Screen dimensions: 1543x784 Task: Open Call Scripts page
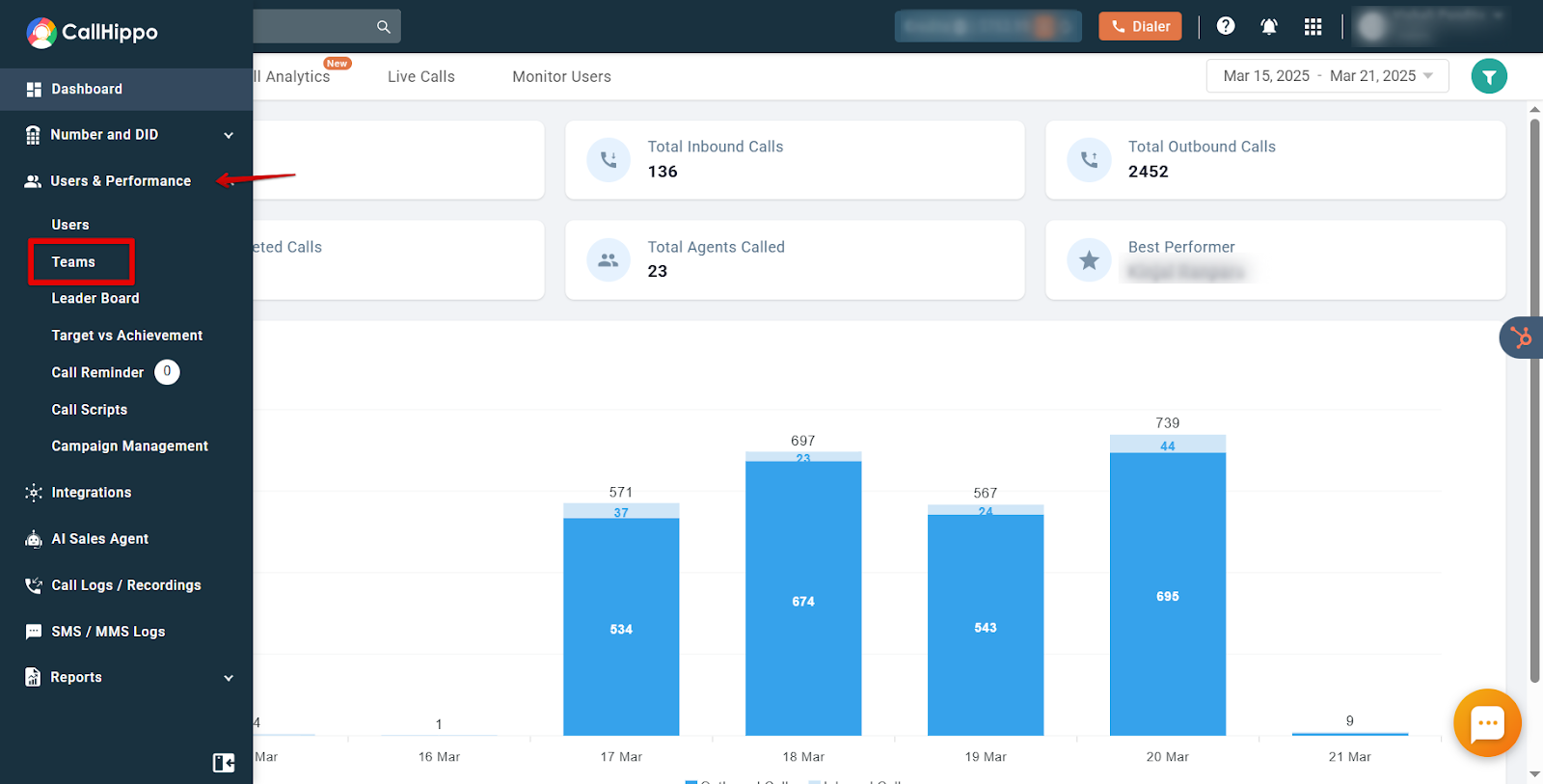90,410
